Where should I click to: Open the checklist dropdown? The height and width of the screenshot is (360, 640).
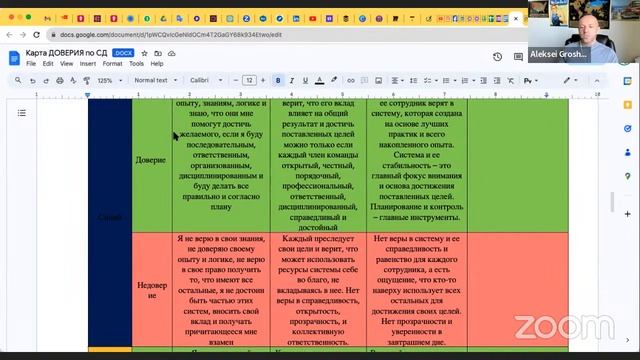click(x=430, y=81)
